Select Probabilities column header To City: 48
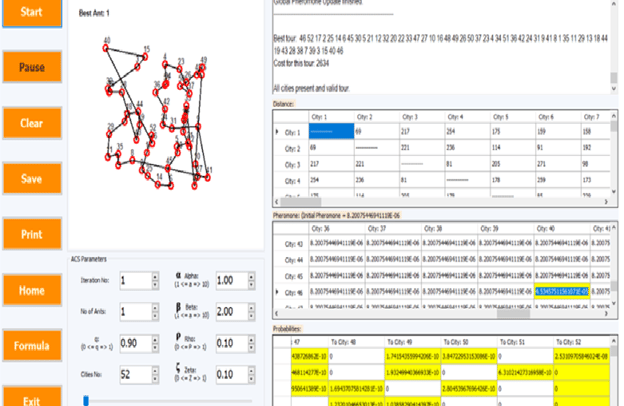Viewport: 624px width, 406px height. pos(357,342)
